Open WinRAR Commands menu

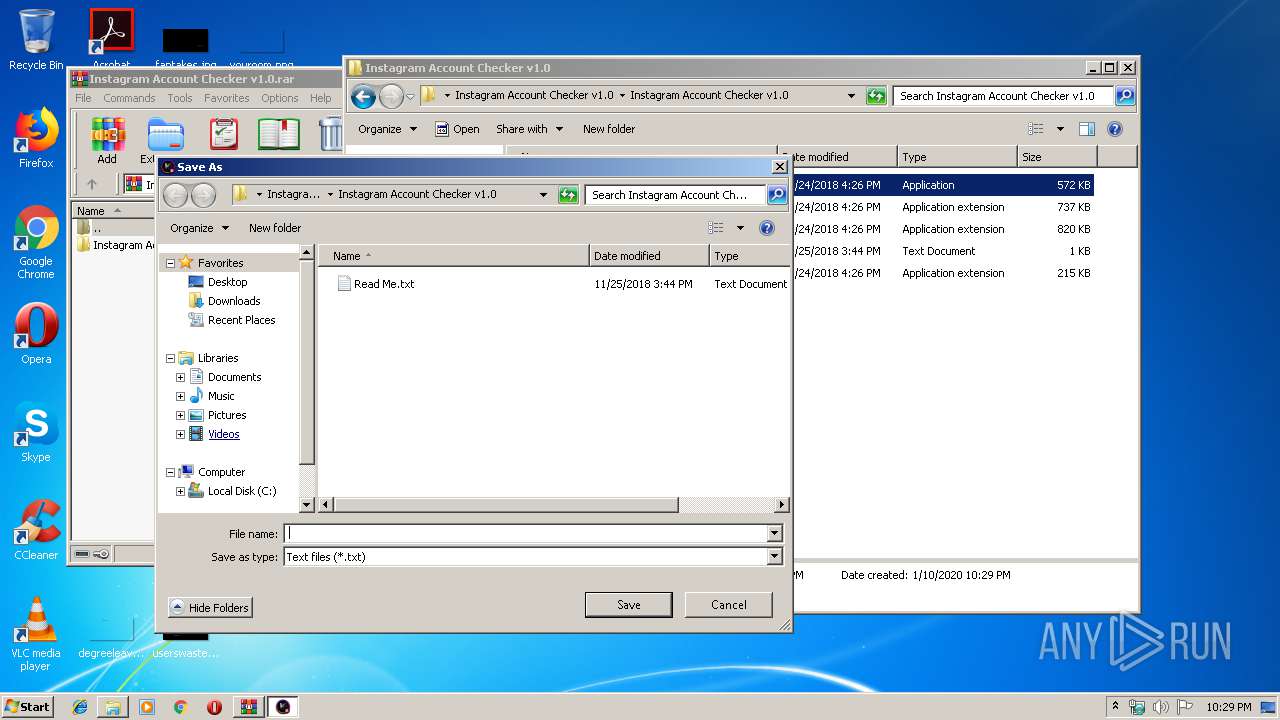(129, 98)
